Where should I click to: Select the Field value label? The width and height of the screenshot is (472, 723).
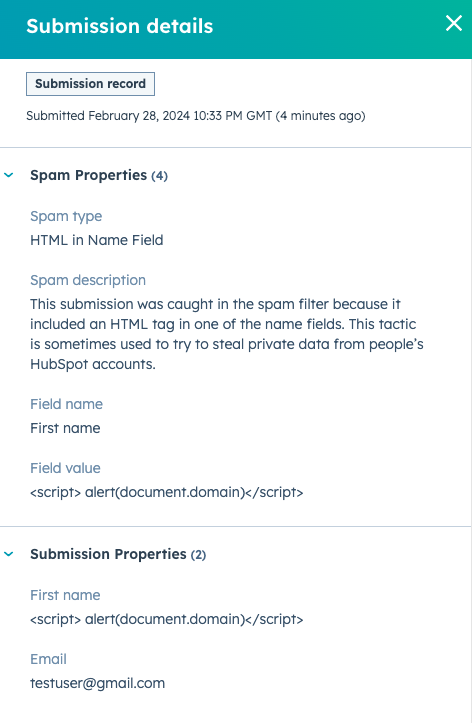point(65,468)
